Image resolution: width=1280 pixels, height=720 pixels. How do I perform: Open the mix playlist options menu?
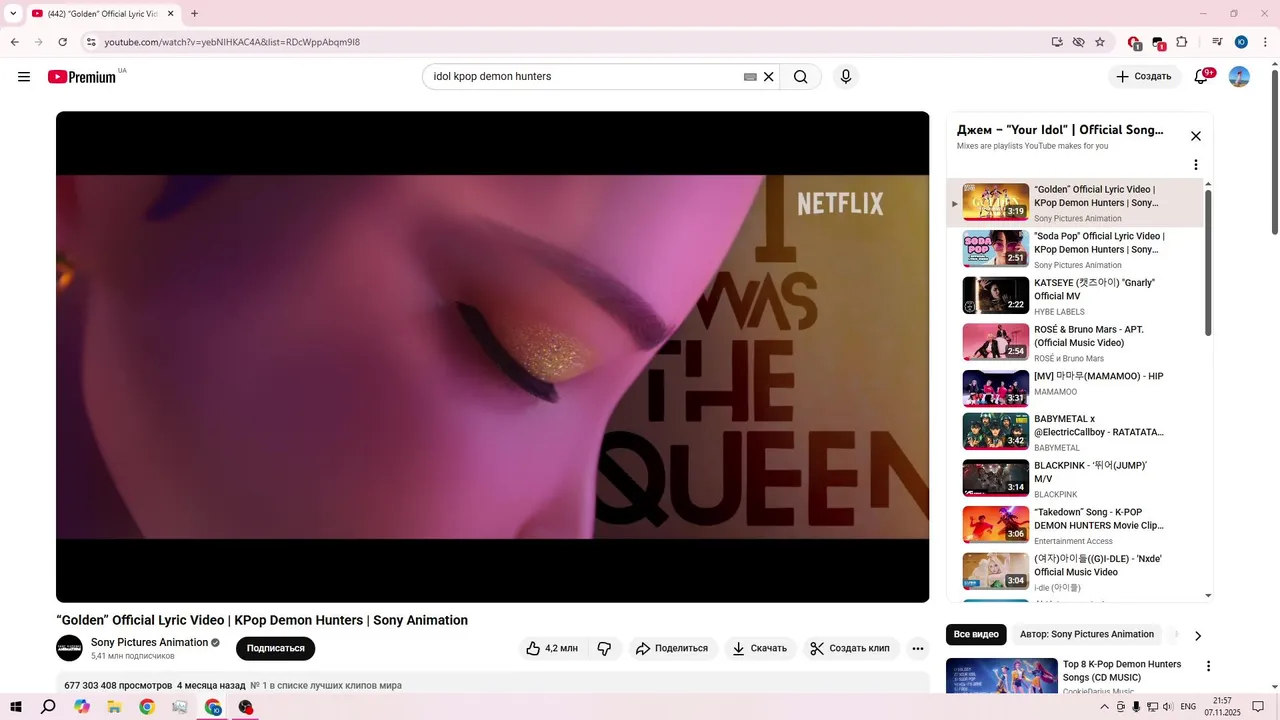point(1195,165)
